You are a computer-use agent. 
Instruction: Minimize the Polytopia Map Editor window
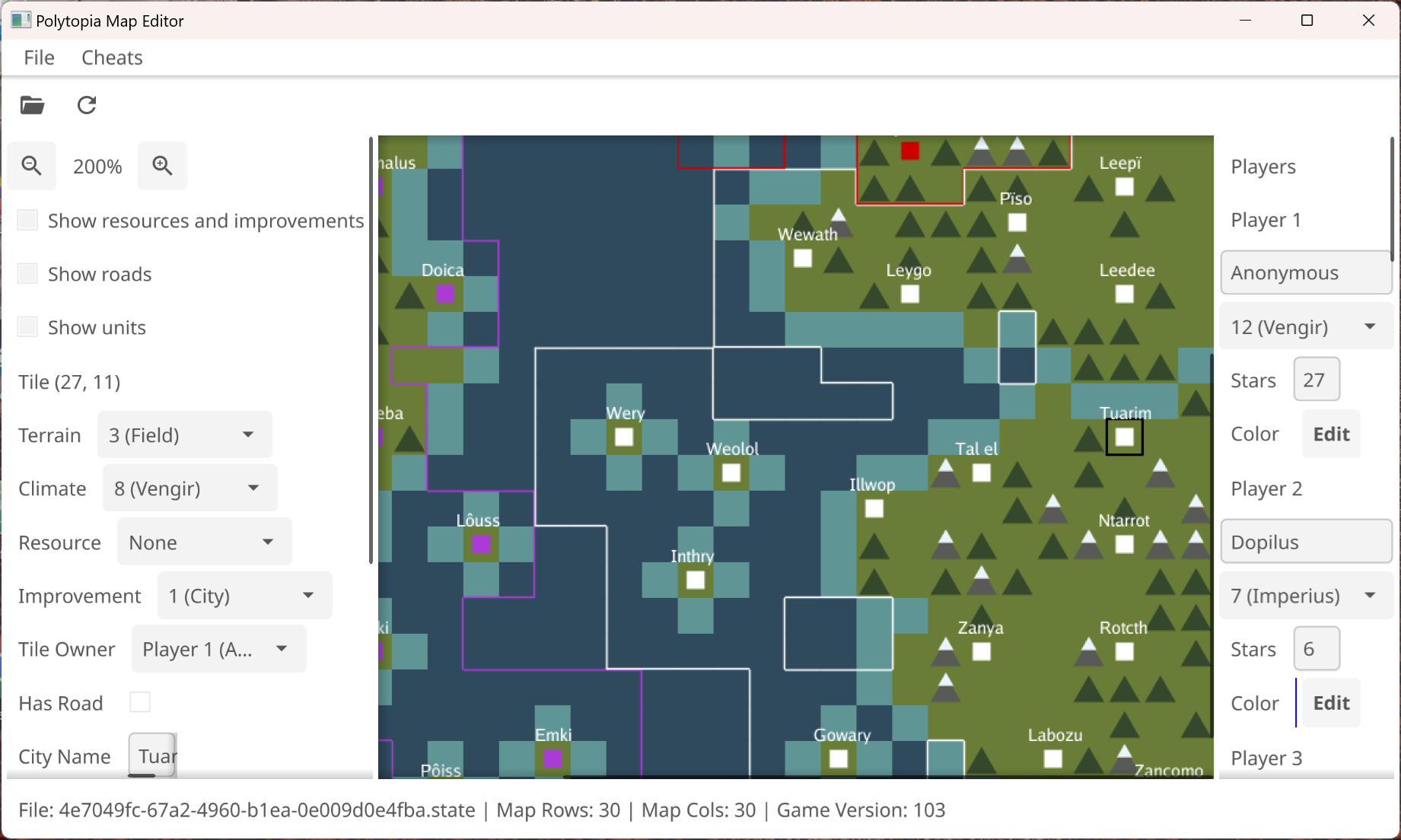pyautogui.click(x=1246, y=21)
